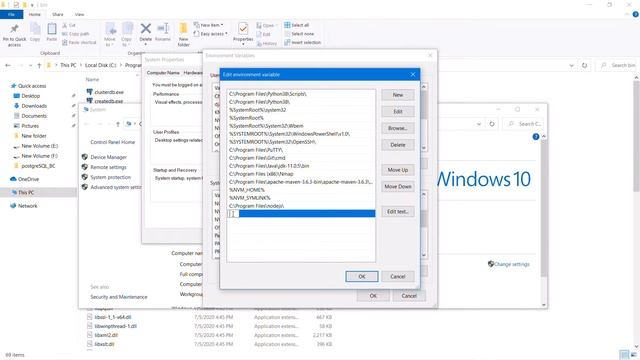Close the Edit environment variable dialog
Image resolution: width=640 pixels, height=360 pixels.
point(413,74)
